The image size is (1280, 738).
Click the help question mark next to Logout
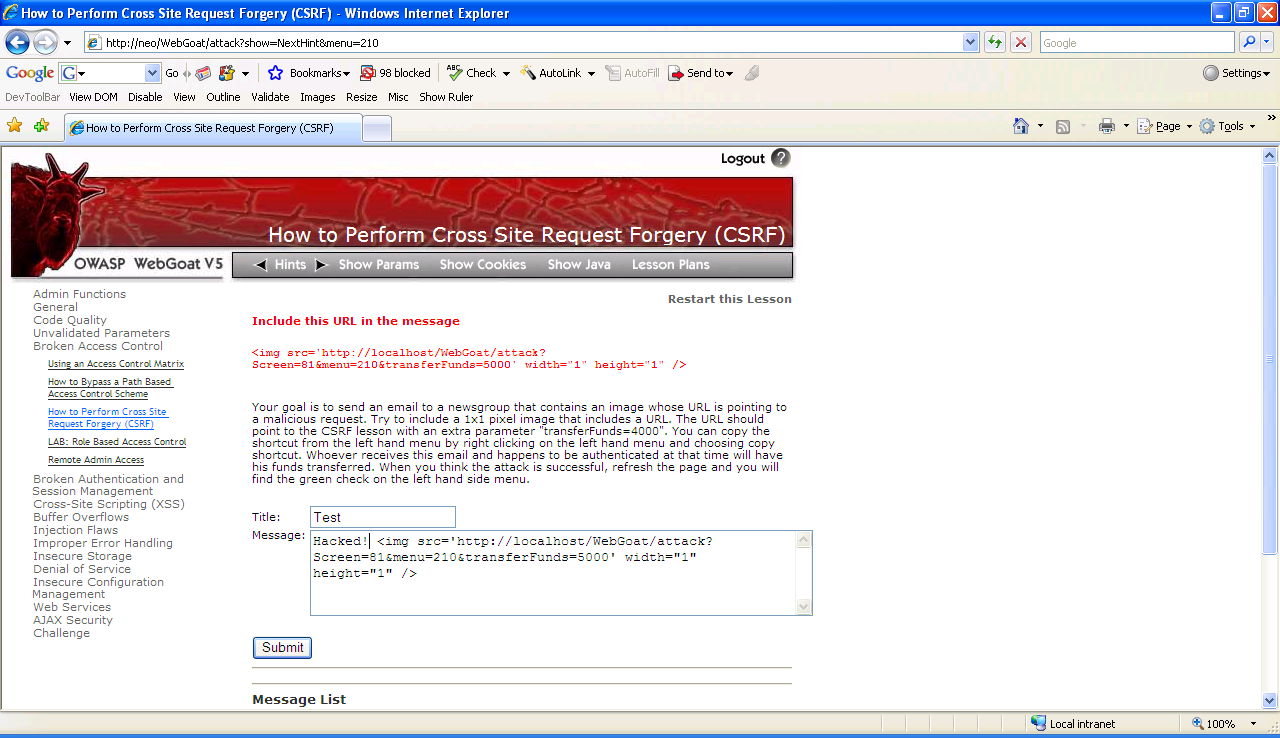point(781,158)
